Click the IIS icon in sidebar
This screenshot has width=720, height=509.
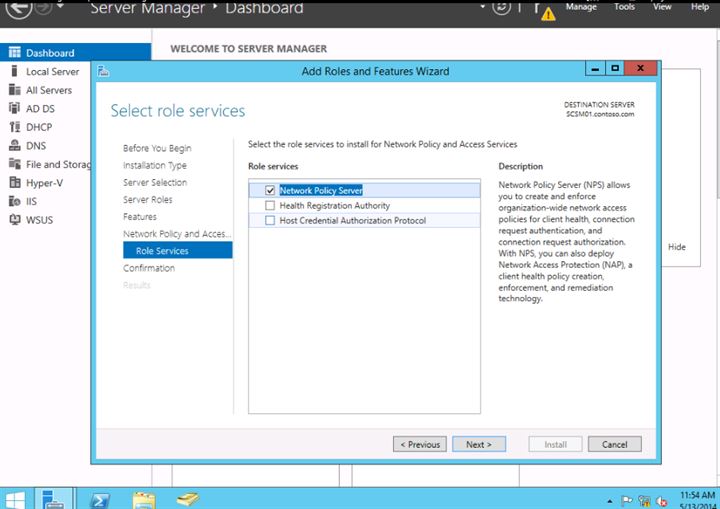coord(14,201)
